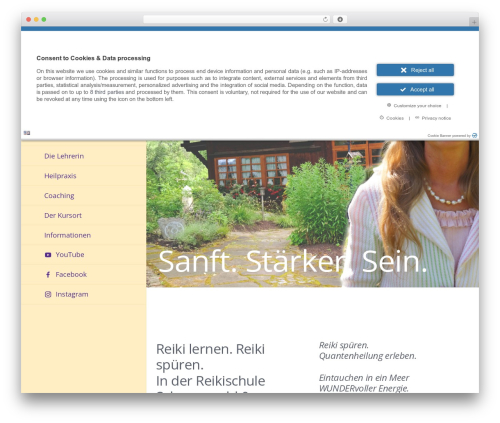The width and height of the screenshot is (500, 423).
Task: Click the Facebook icon in the sidebar
Action: pyautogui.click(x=48, y=274)
